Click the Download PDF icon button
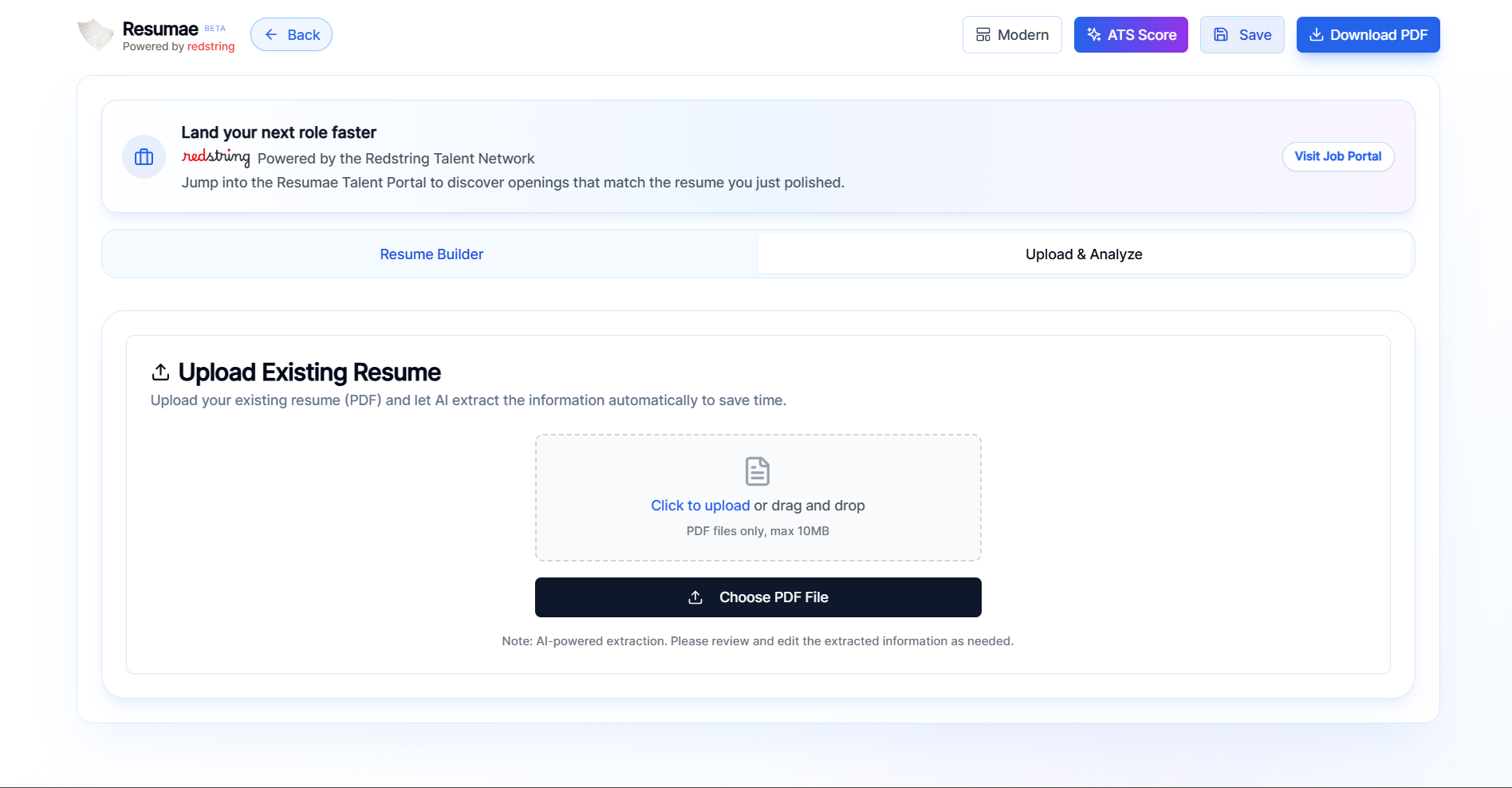The image size is (1512, 788). (1315, 34)
